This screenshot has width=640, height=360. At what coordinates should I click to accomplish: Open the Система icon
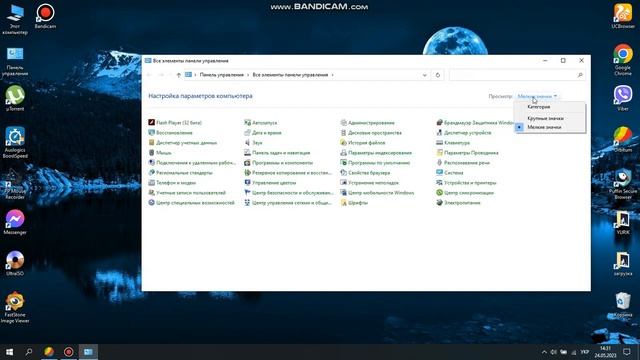click(x=440, y=173)
